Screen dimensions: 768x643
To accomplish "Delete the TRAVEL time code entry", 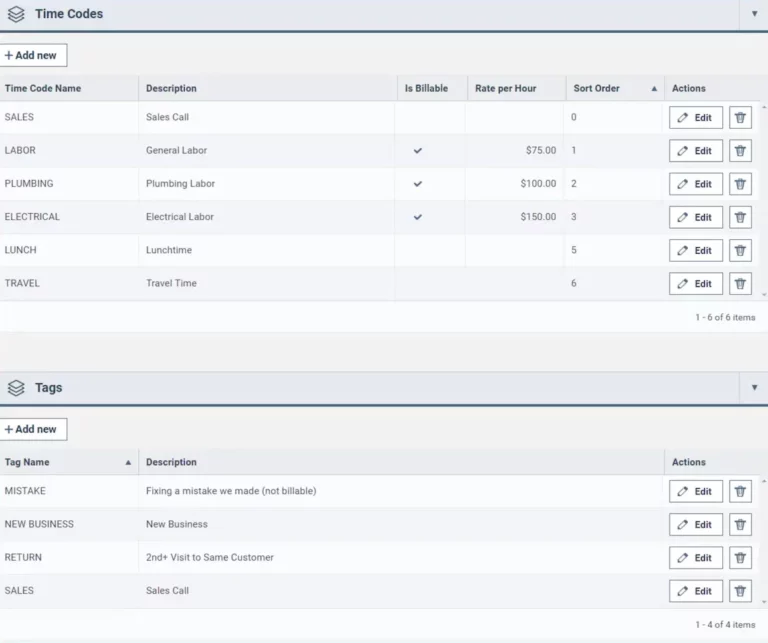I will [x=740, y=284].
